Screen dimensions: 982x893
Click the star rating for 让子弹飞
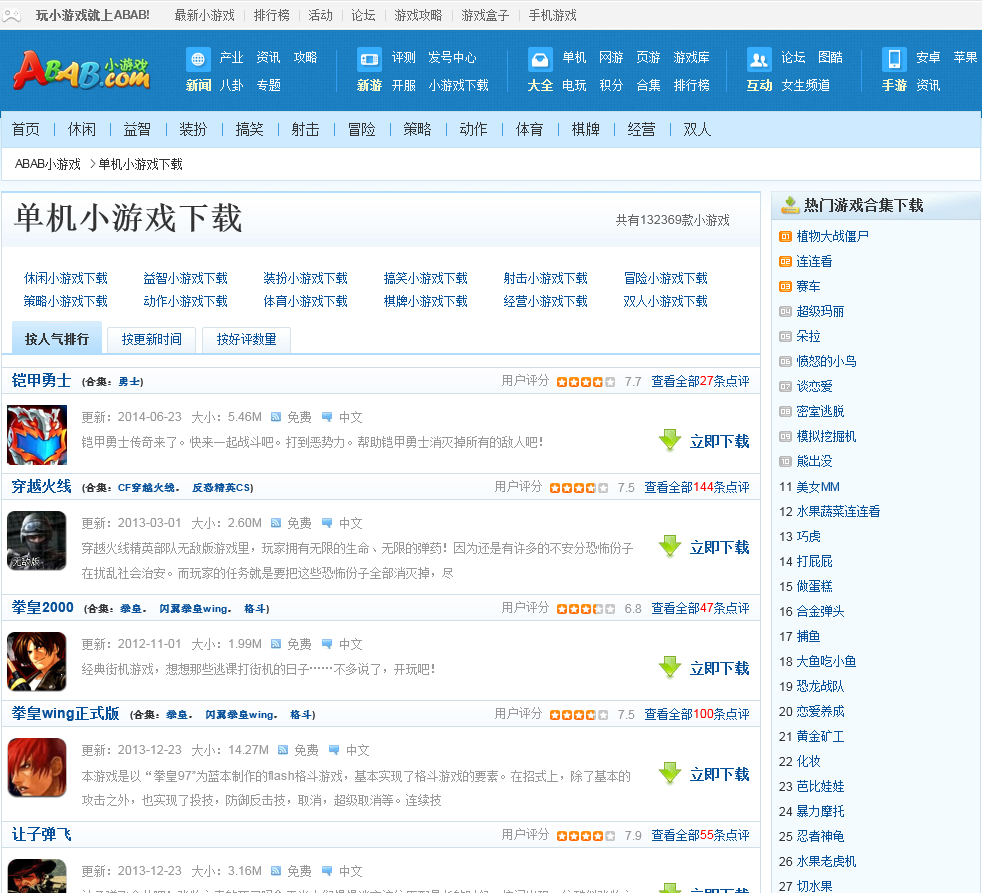click(x=586, y=836)
